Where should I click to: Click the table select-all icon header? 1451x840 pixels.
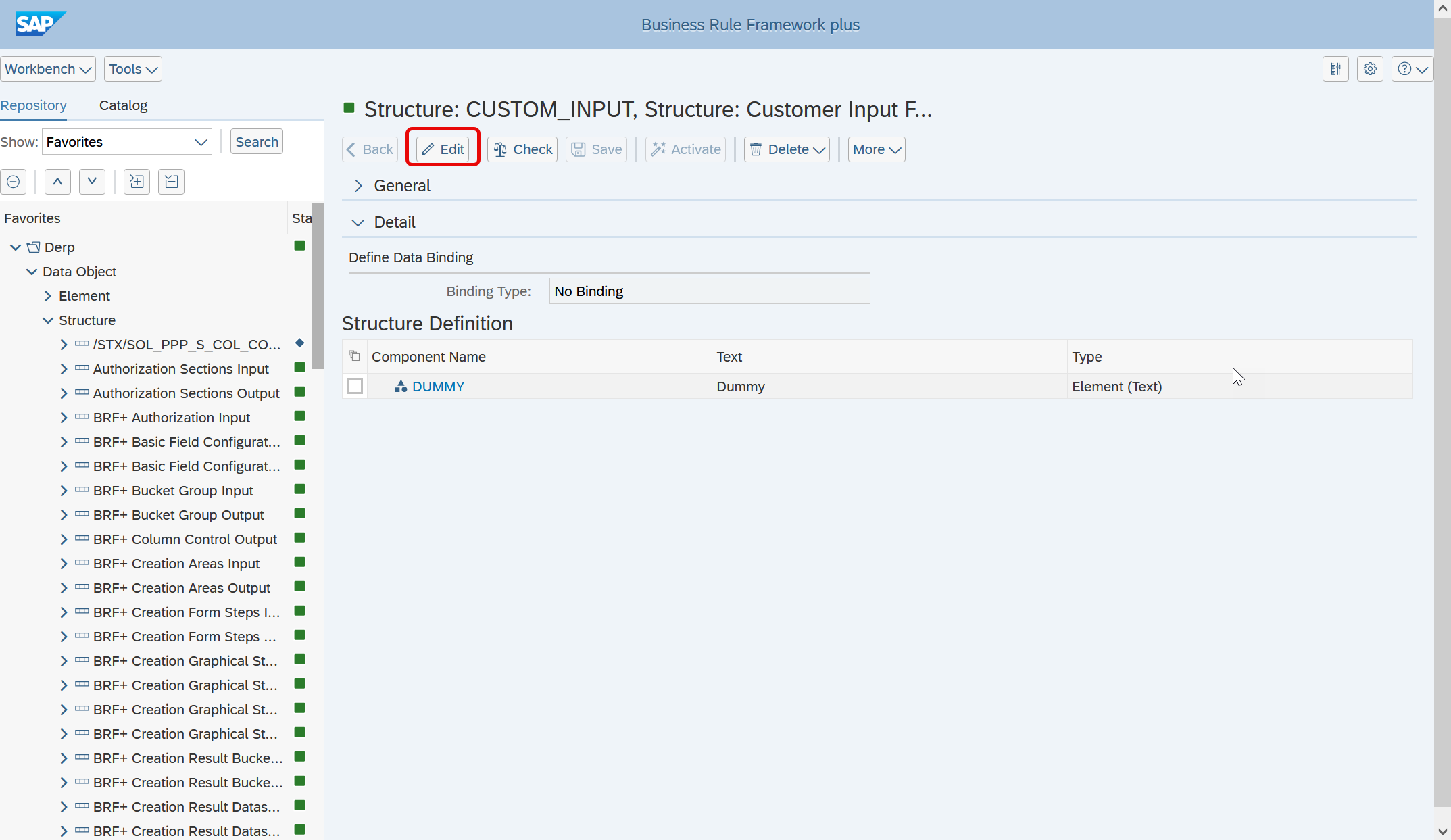pos(354,356)
